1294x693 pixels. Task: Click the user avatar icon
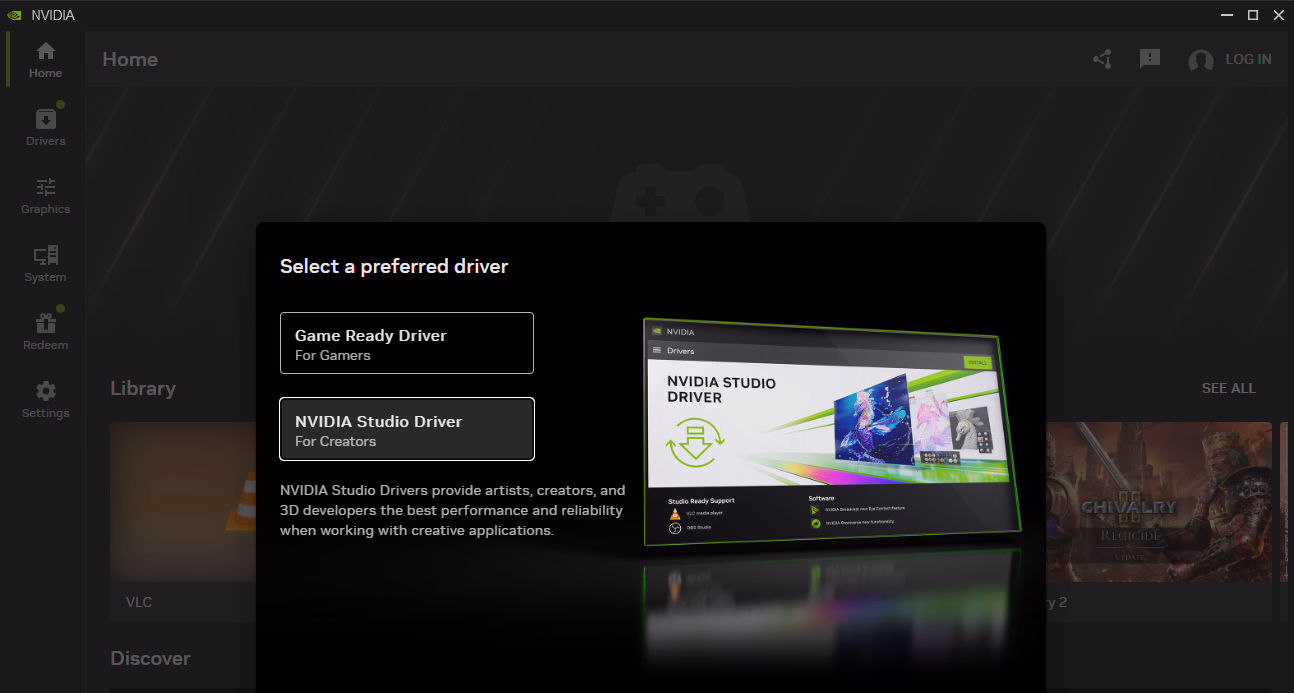1201,60
